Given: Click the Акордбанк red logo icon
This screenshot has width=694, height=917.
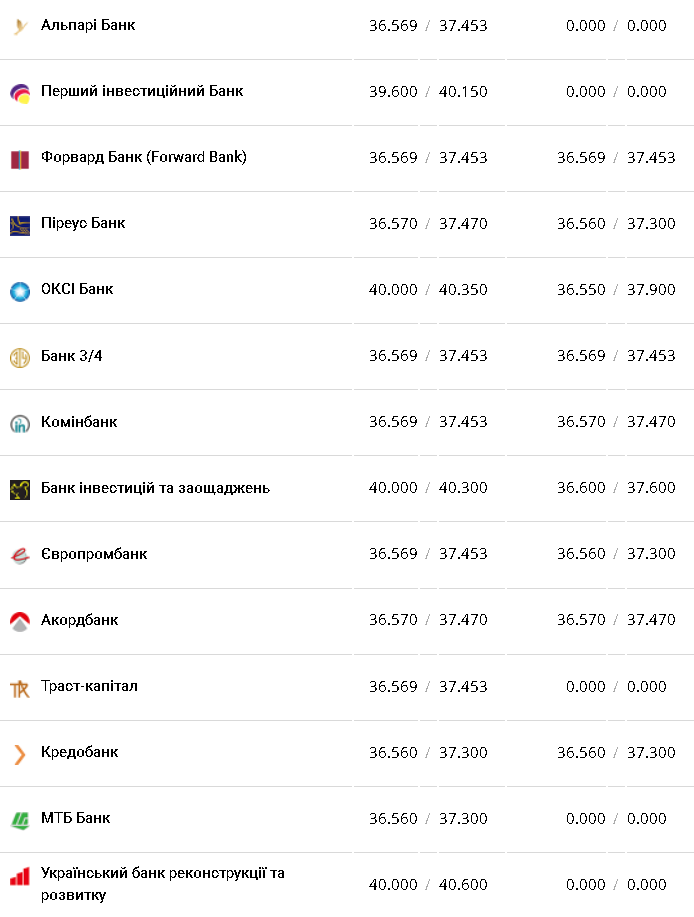Looking at the screenshot, I should pyautogui.click(x=20, y=621).
